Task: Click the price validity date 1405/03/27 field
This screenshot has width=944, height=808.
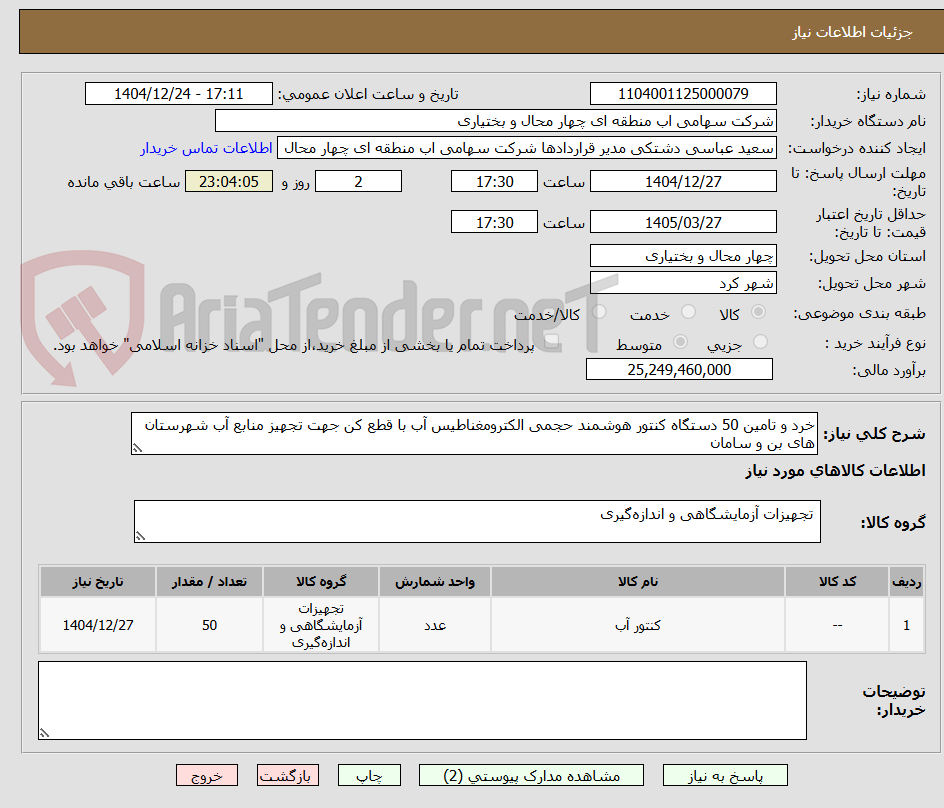Action: click(683, 222)
